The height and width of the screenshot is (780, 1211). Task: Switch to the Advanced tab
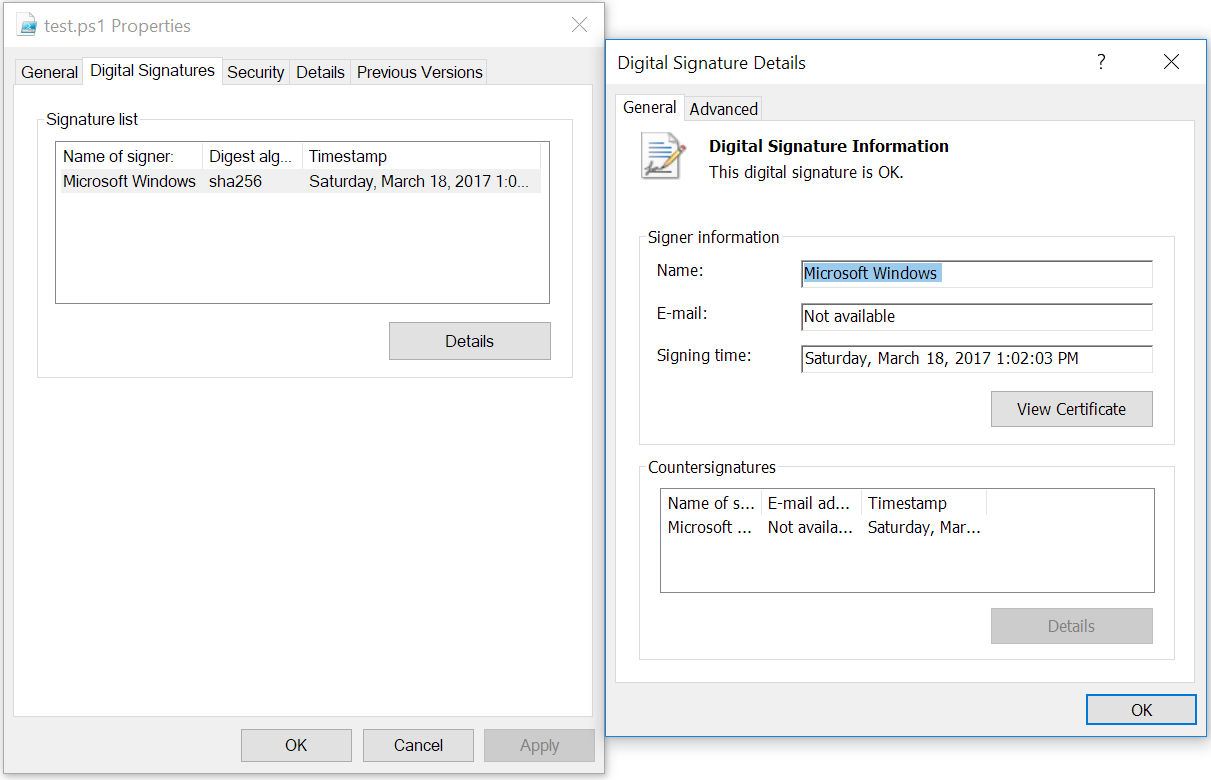click(x=724, y=109)
